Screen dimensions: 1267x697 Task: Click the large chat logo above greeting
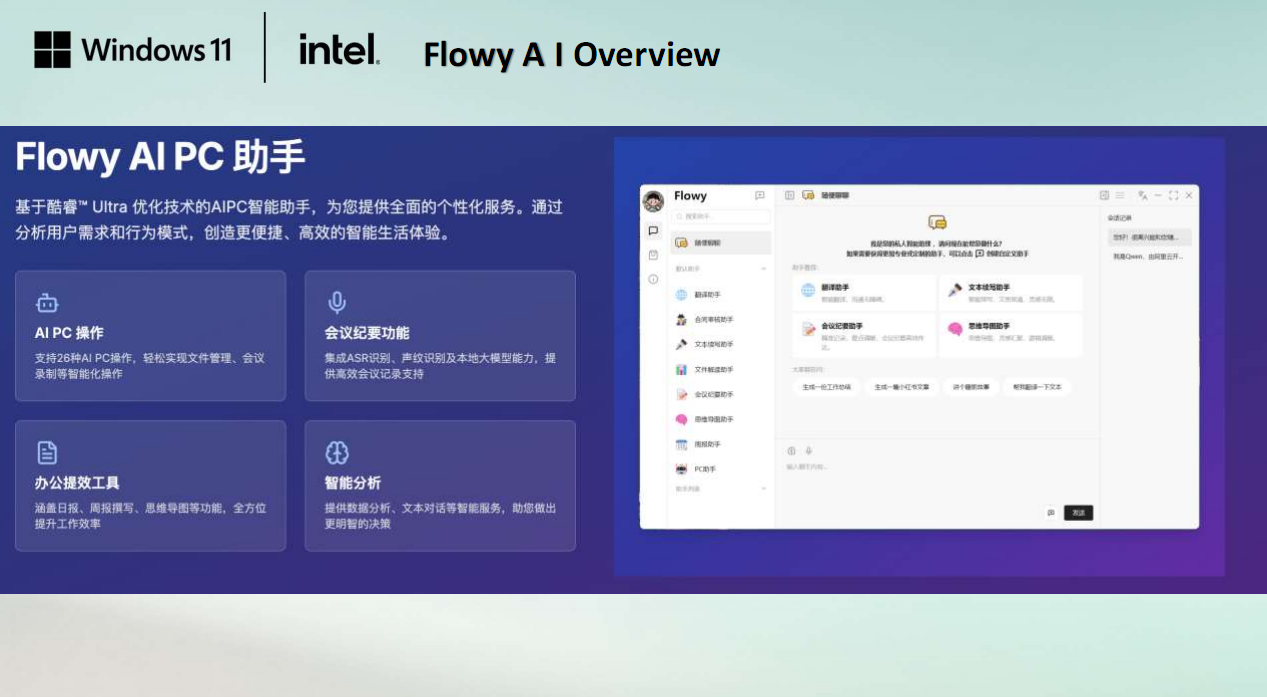point(937,222)
